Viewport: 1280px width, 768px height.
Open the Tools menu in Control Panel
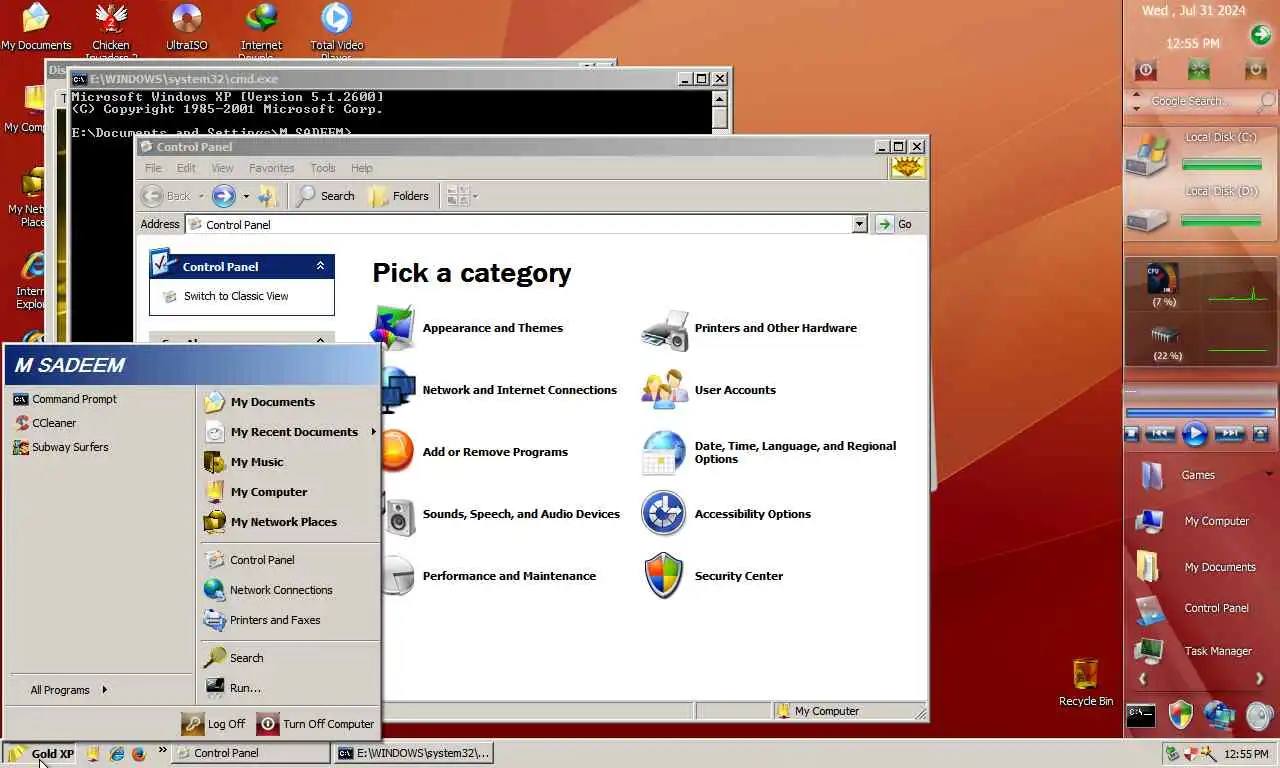(x=322, y=168)
